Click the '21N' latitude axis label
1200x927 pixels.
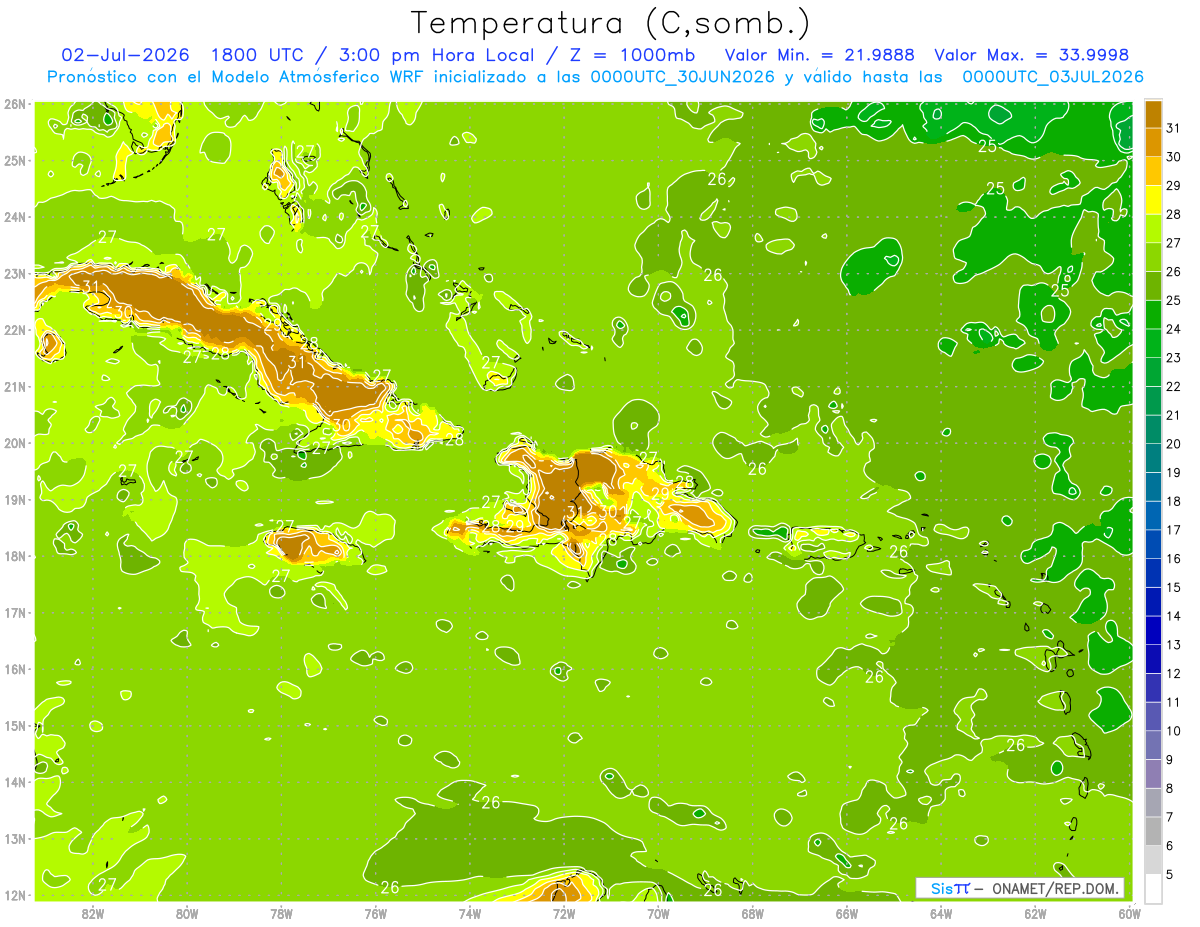(15, 386)
